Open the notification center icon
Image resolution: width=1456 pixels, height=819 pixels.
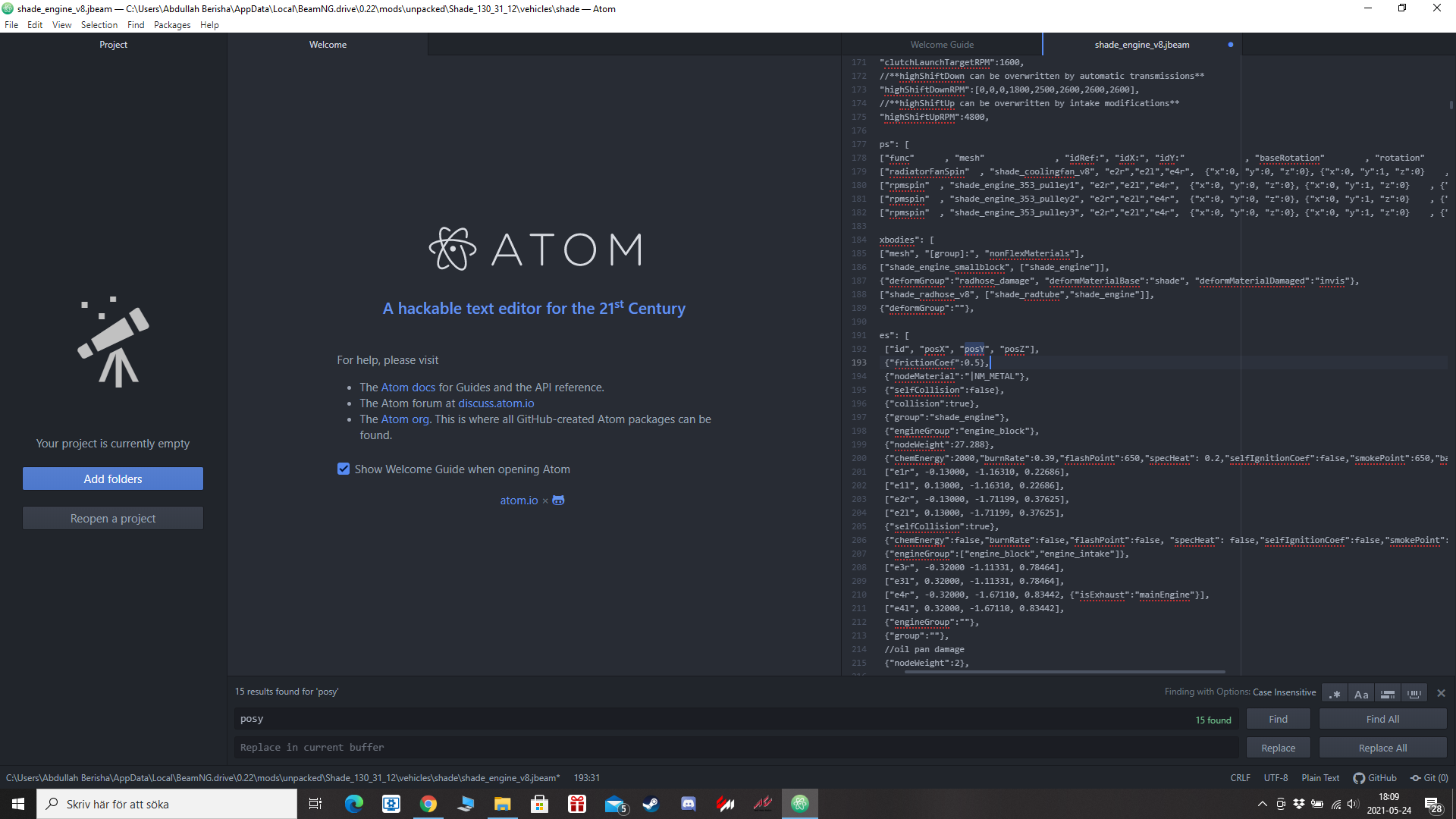coord(1433,804)
